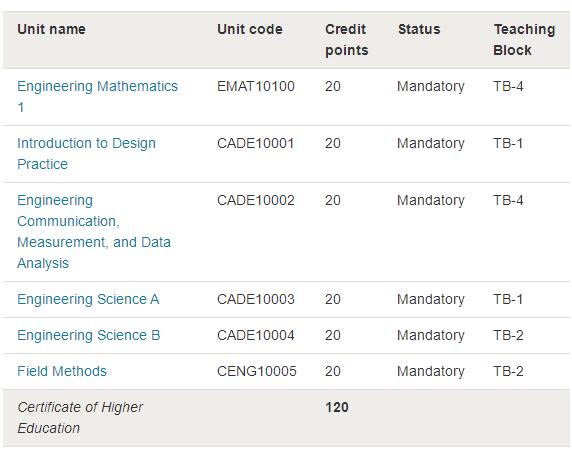Click the Unit name column header
The height and width of the screenshot is (454, 572).
51,29
